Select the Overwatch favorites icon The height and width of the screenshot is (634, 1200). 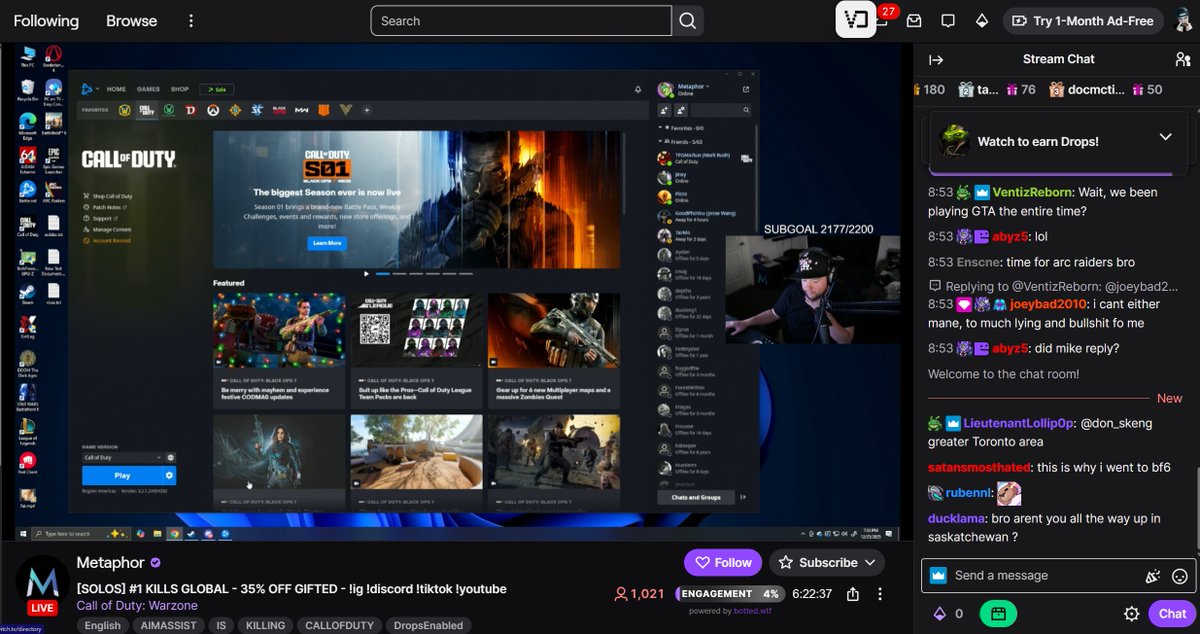coord(213,110)
